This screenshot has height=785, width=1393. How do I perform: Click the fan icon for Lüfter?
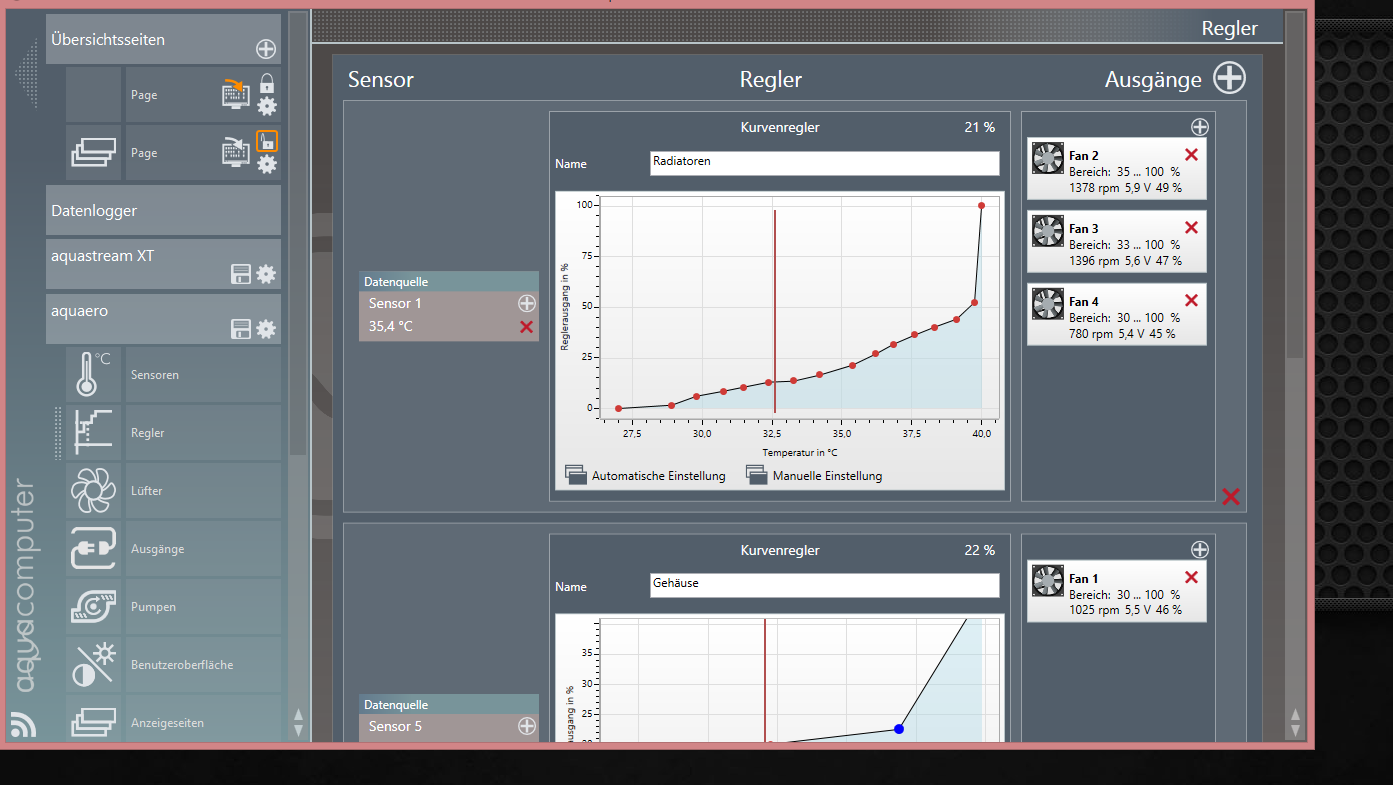[94, 491]
